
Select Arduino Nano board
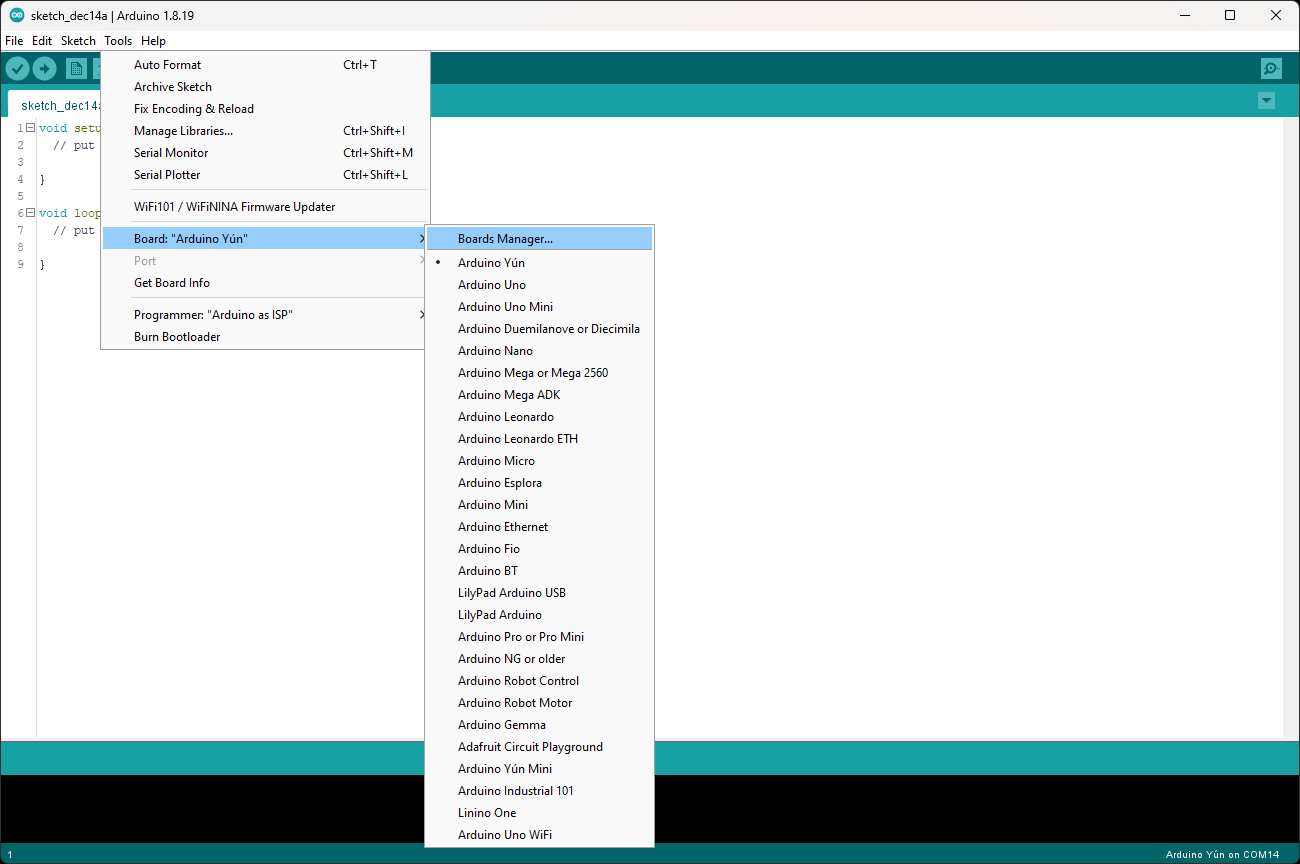coord(539,351)
